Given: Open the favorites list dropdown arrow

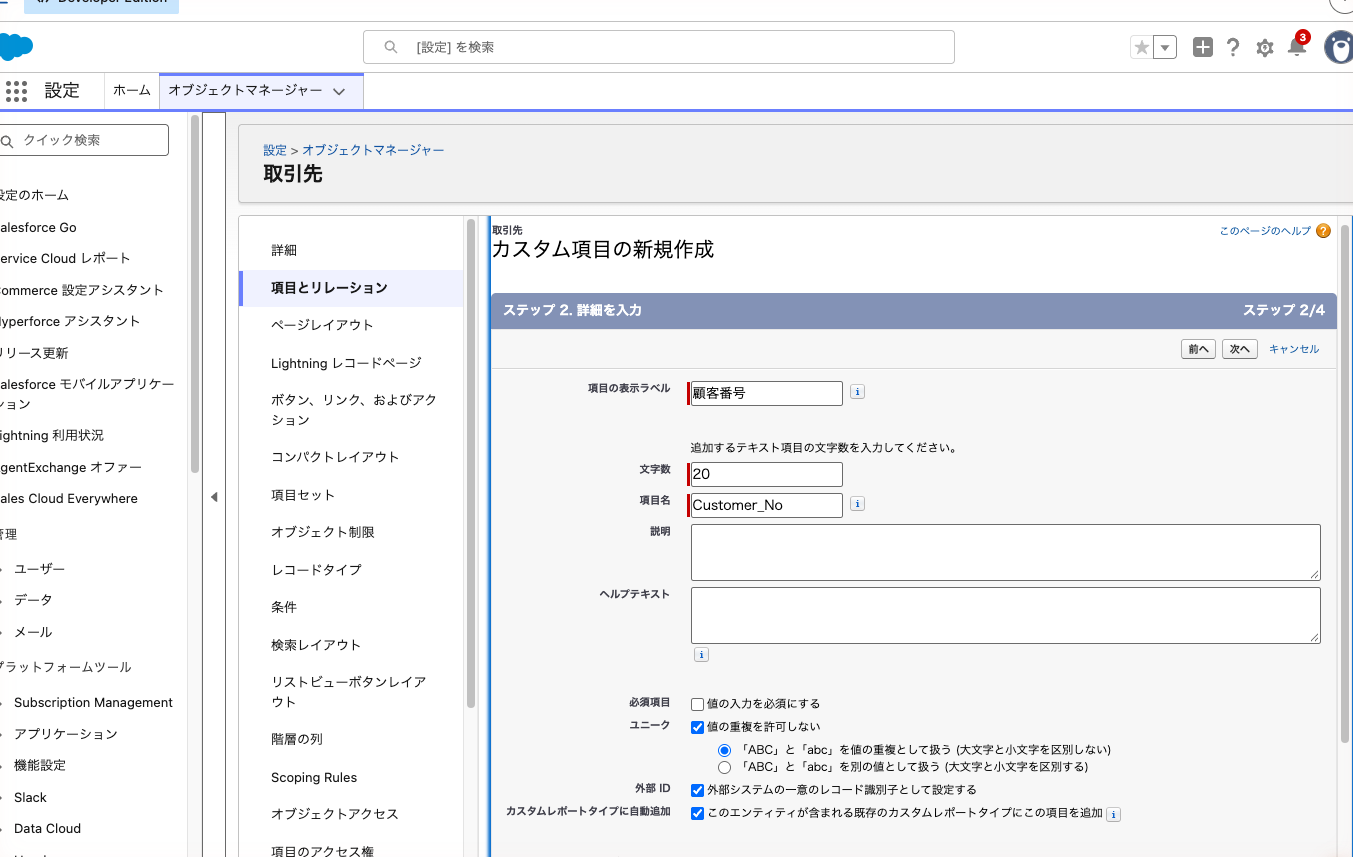Looking at the screenshot, I should (1165, 47).
